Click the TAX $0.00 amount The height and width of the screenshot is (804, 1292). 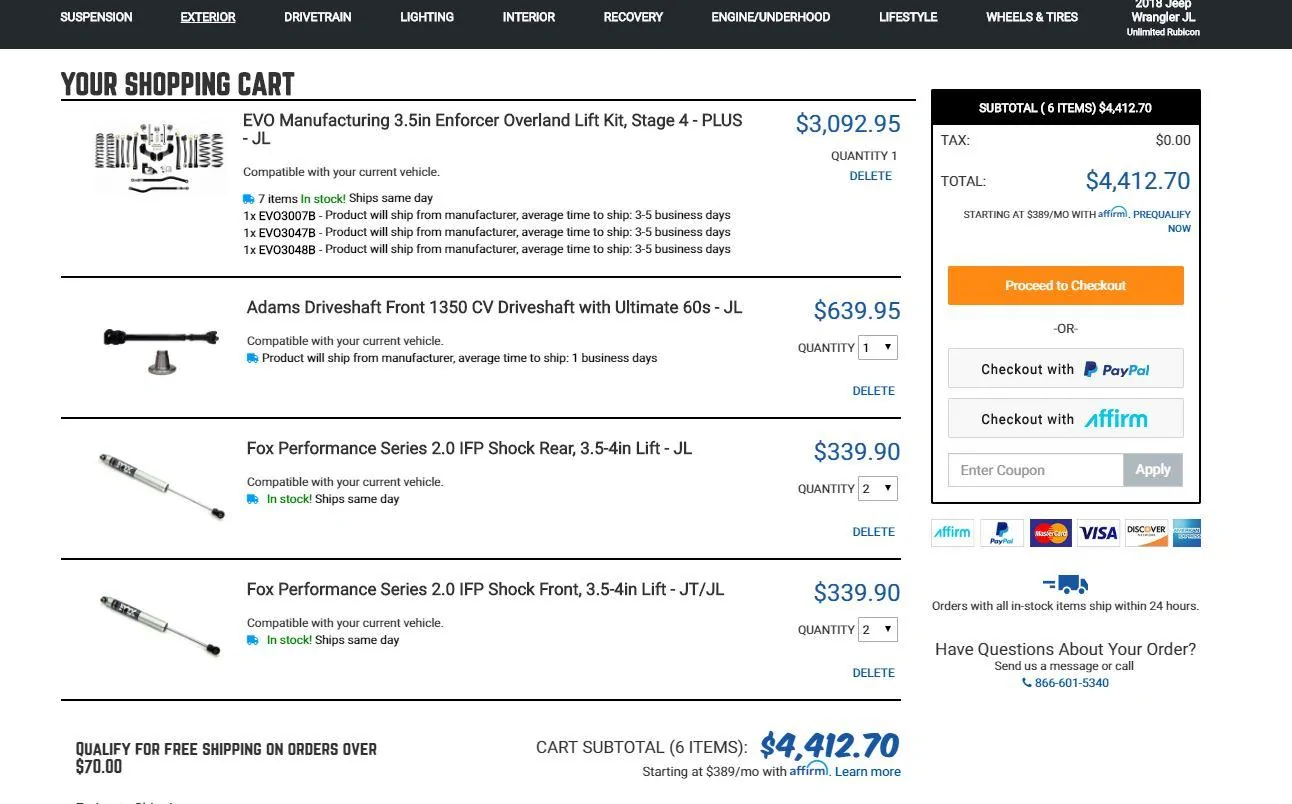(x=1173, y=140)
